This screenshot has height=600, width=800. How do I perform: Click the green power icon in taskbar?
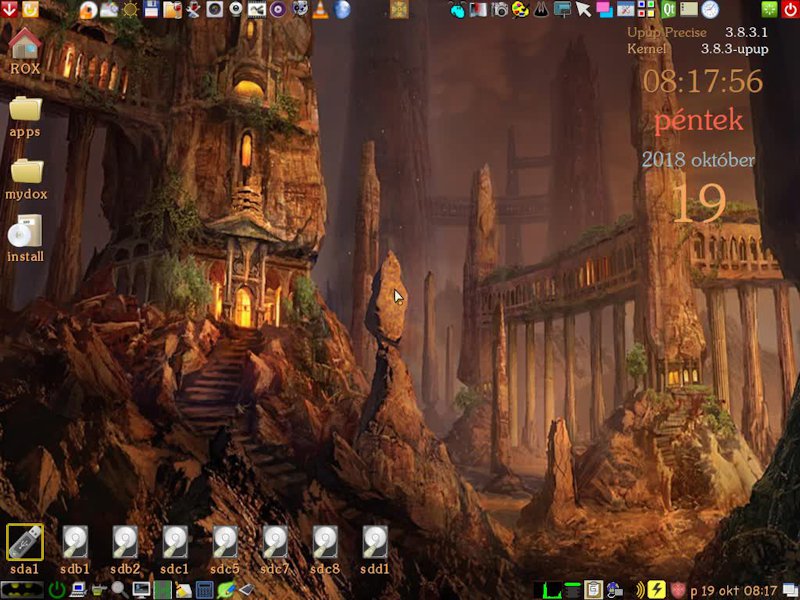point(57,590)
